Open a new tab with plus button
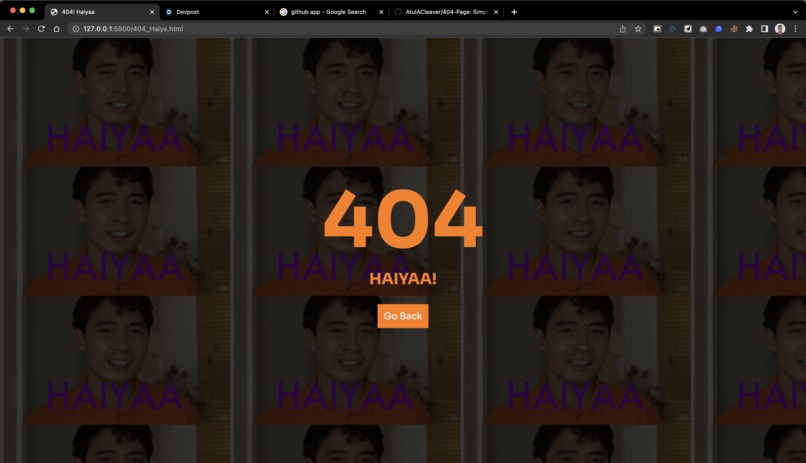 coord(514,12)
